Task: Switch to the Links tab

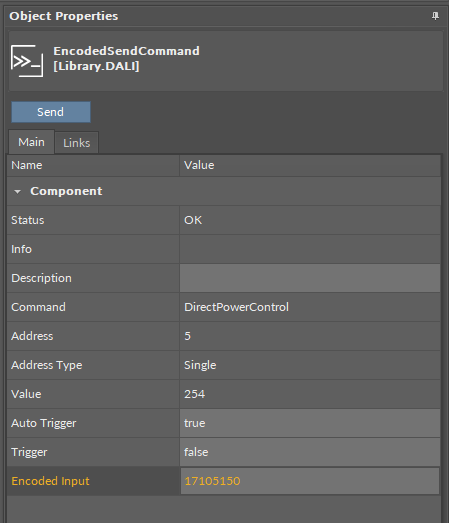Action: click(76, 143)
